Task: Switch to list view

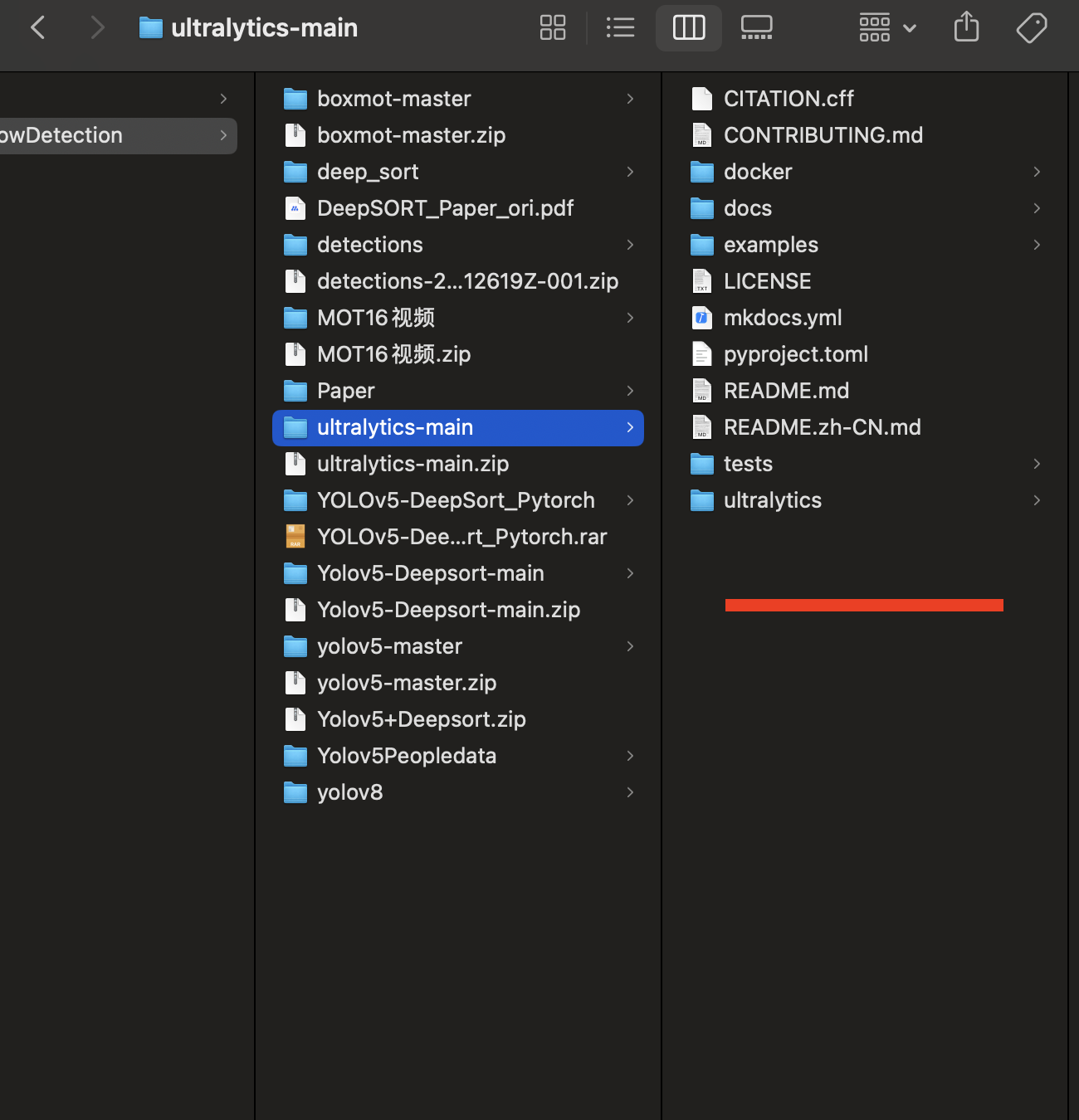Action: (x=620, y=28)
